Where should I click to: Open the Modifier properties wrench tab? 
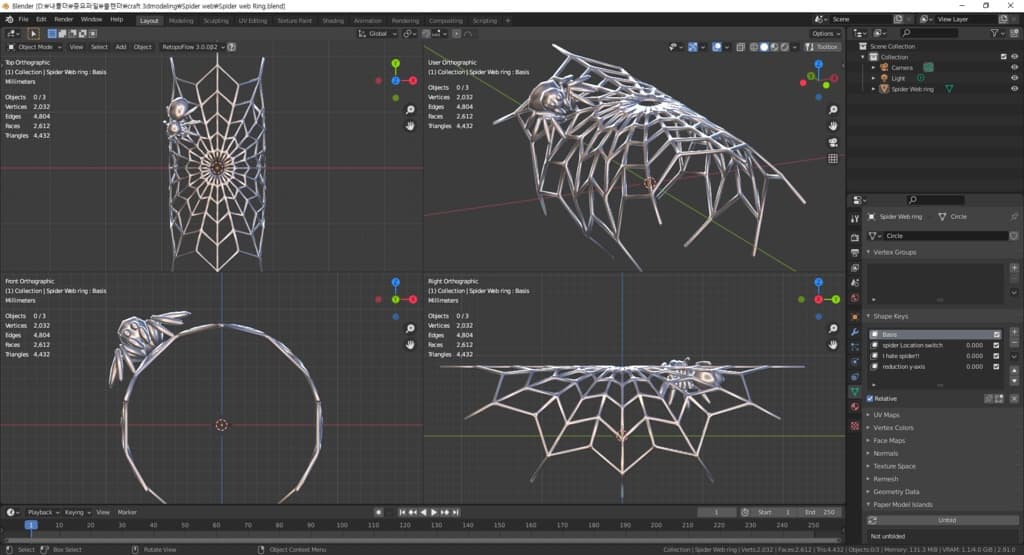[855, 331]
